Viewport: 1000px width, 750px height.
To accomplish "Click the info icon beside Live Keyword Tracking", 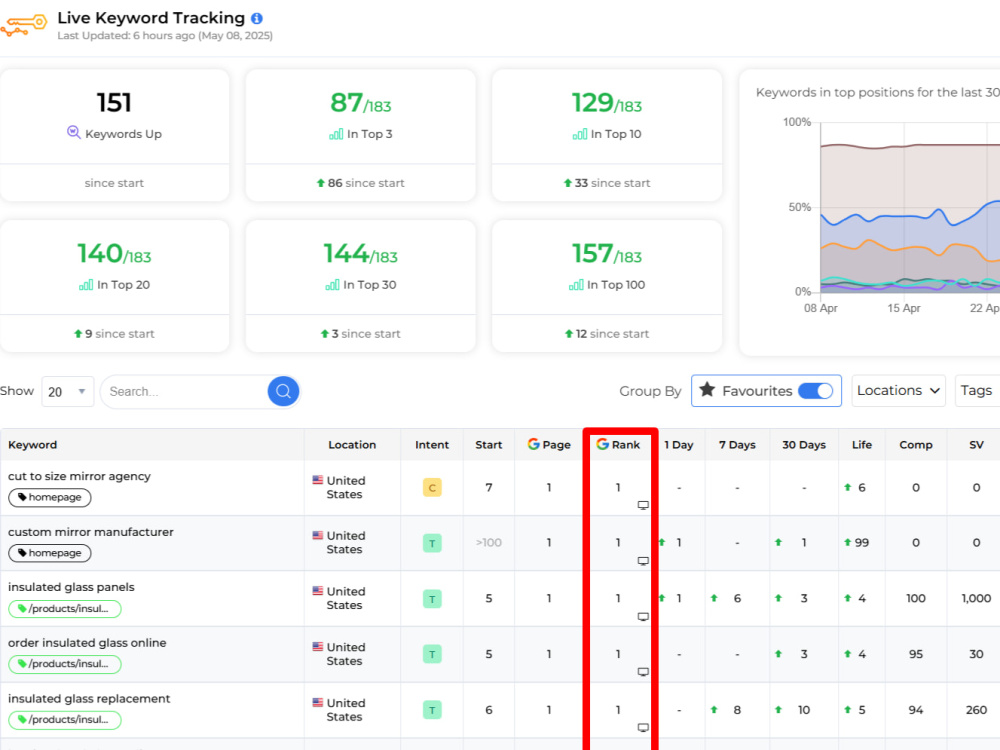I will point(256,18).
